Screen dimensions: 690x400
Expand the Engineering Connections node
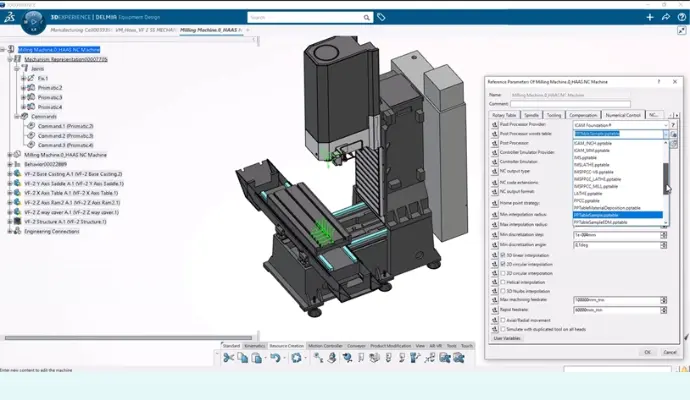tap(10, 231)
